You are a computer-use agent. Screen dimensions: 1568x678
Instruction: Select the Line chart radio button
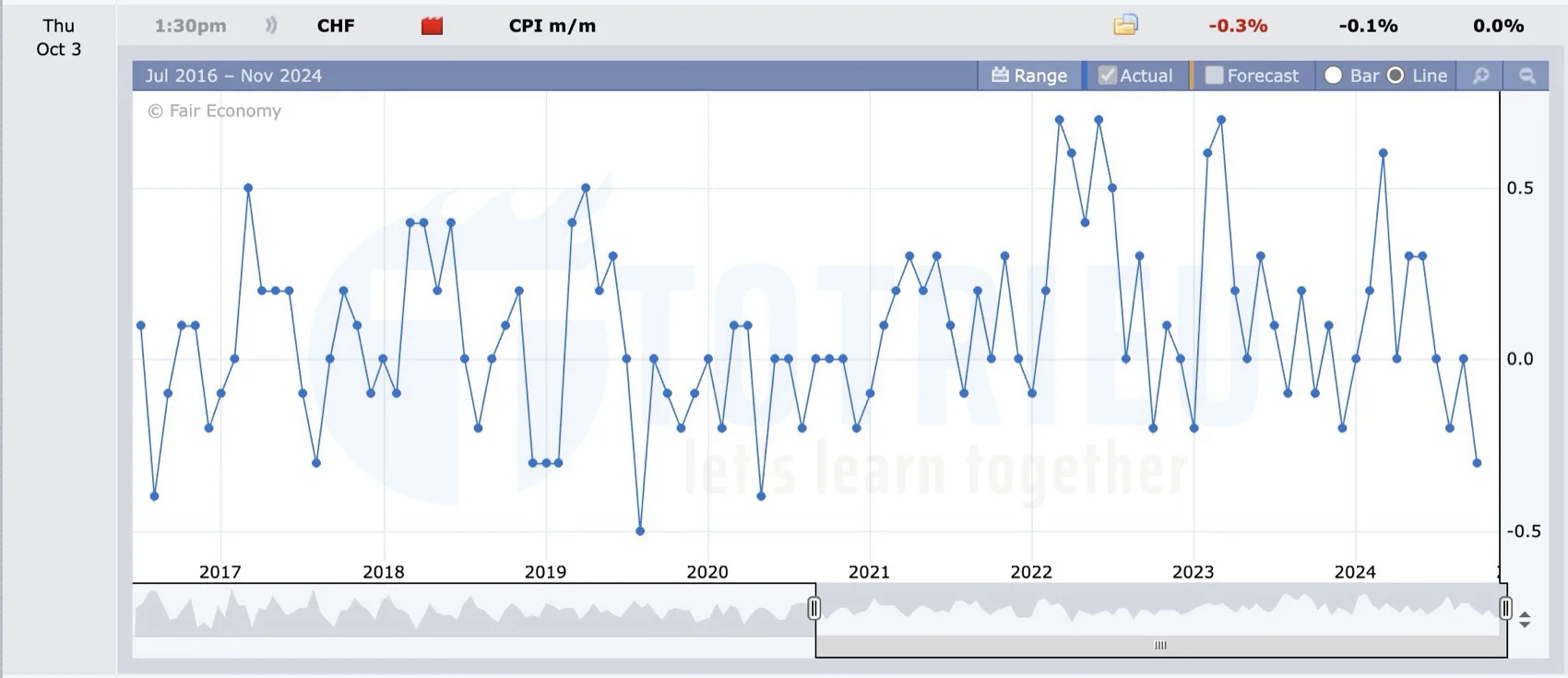(1396, 76)
